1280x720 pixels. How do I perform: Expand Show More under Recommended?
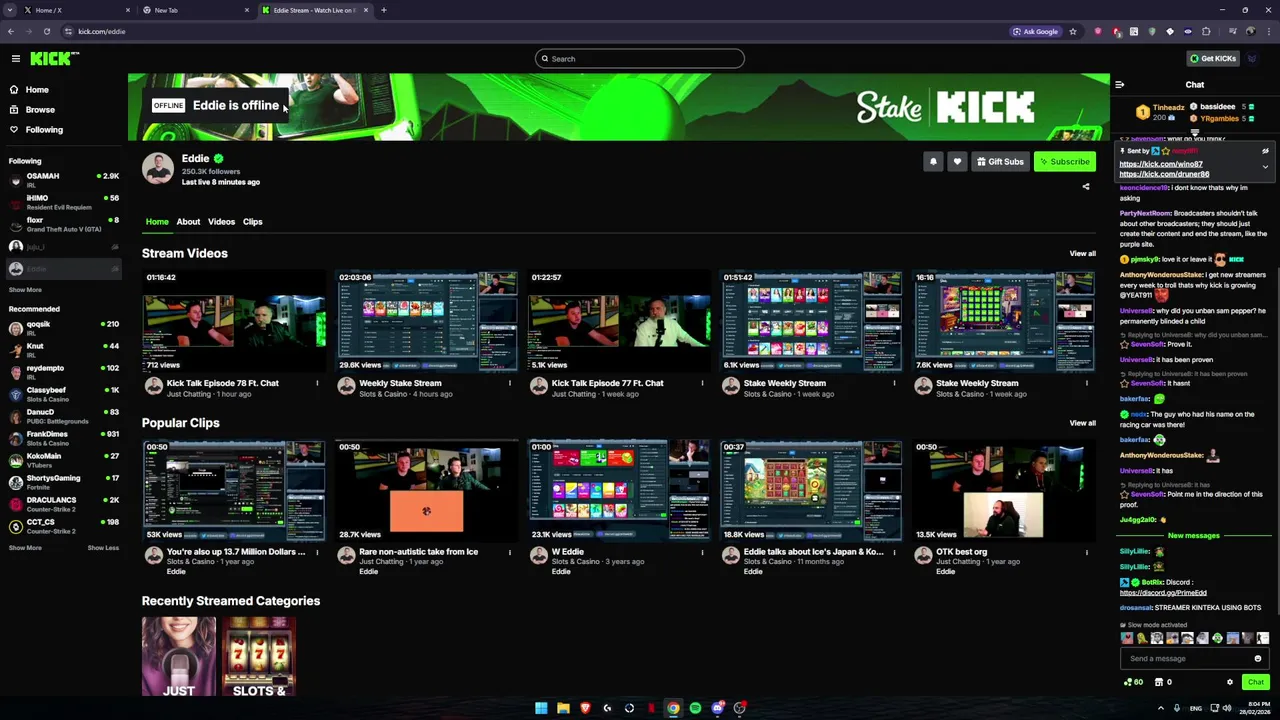25,548
